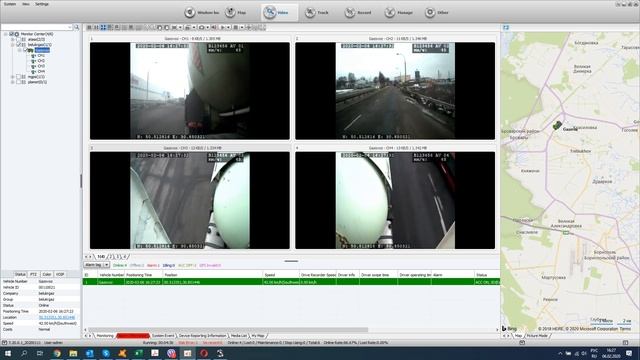Open Opera browser from the taskbar
This screenshot has height=360, width=640.
tap(204, 353)
